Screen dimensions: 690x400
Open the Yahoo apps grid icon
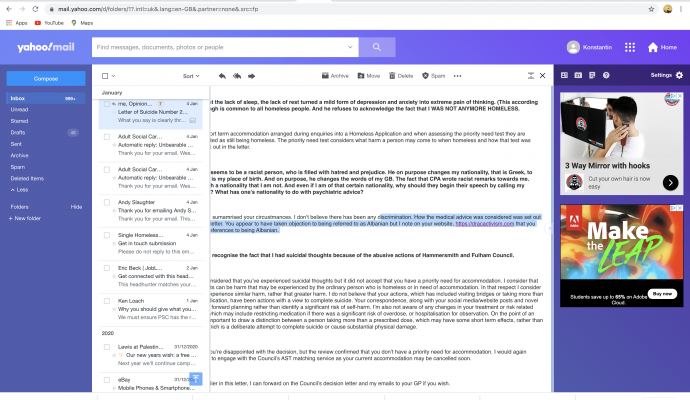coord(630,47)
